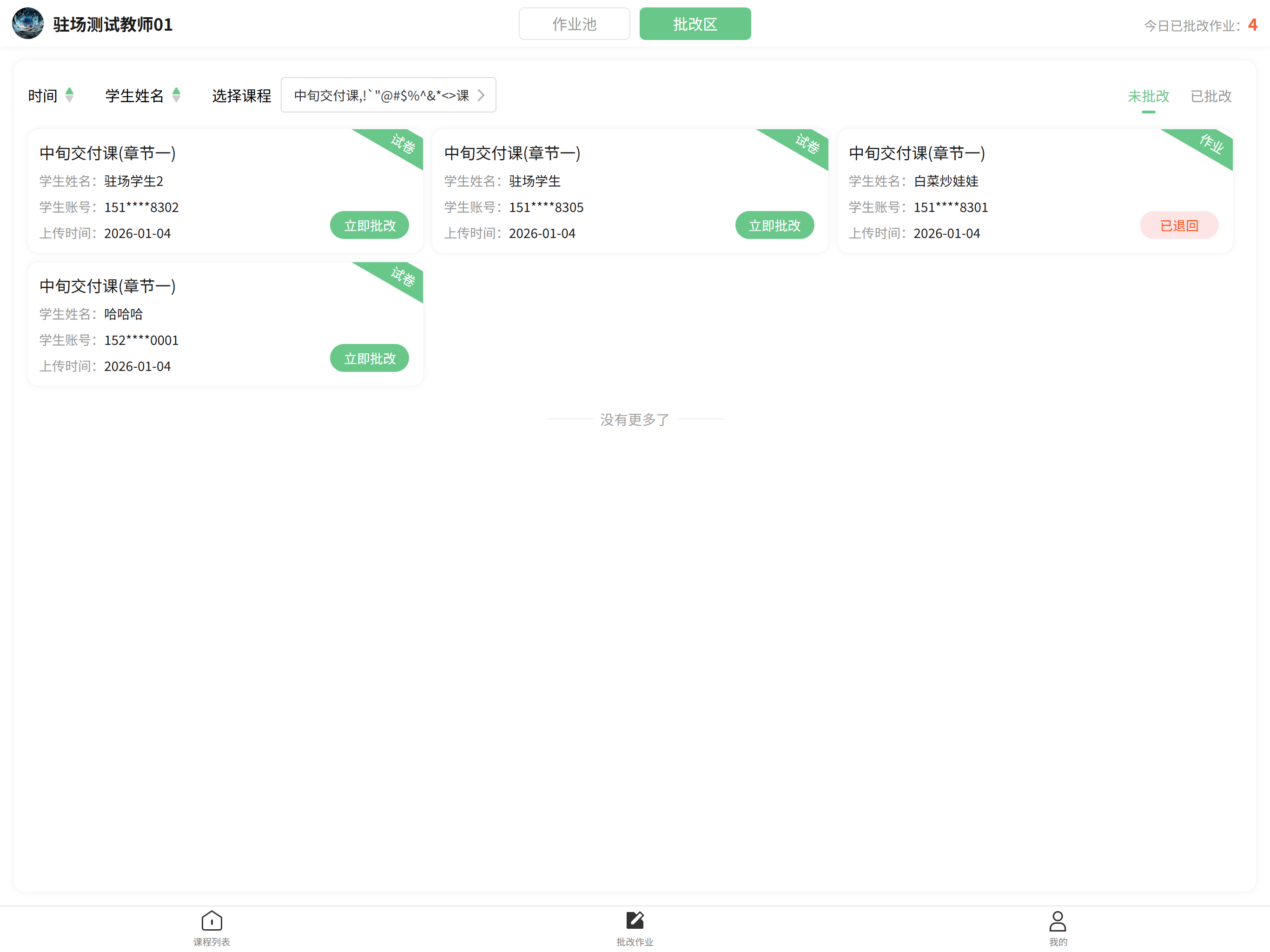Click the course selector chevron arrow
Image resolution: width=1270 pixels, height=952 pixels.
[481, 95]
